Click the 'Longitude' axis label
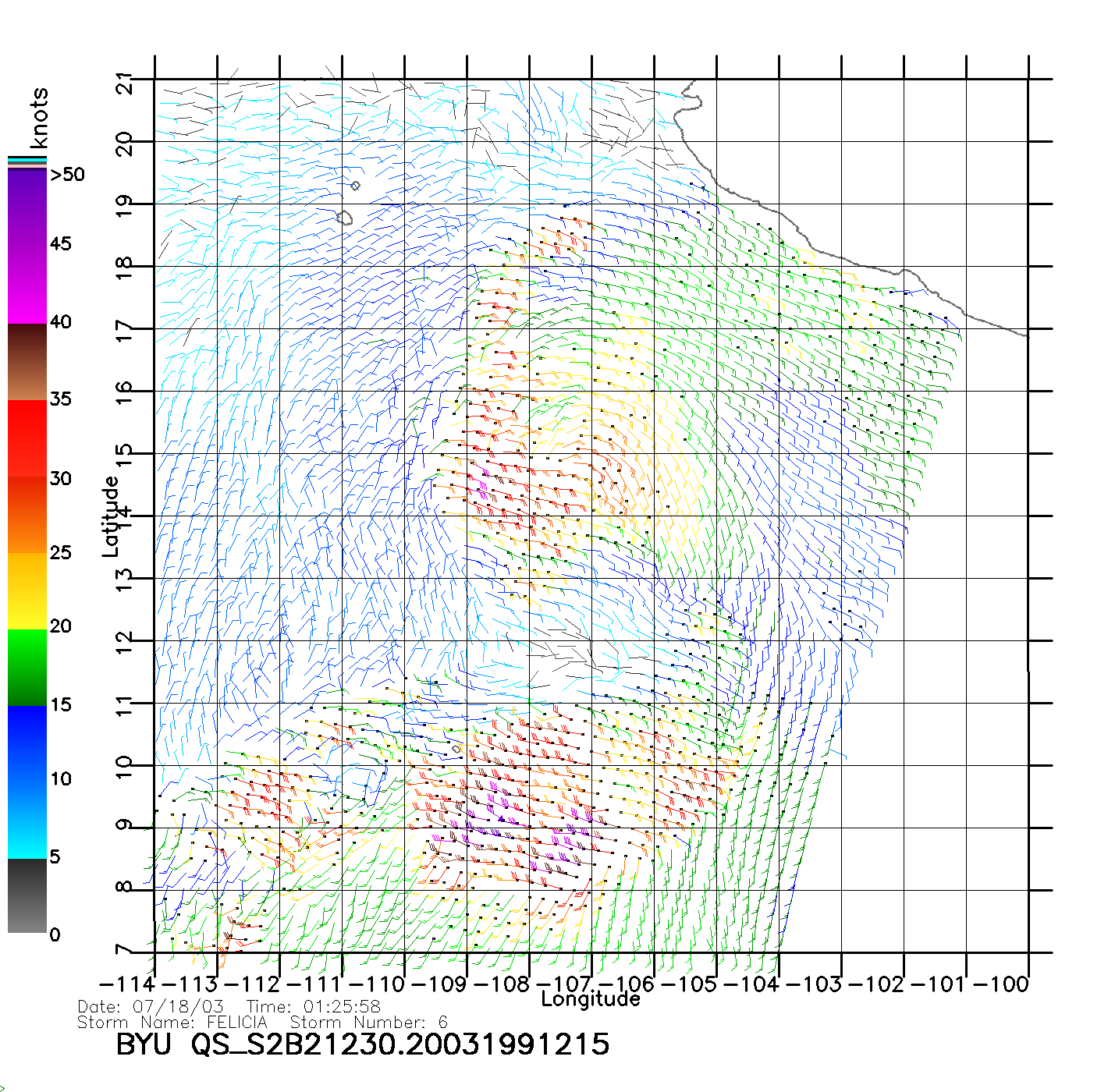The height and width of the screenshot is (1092, 1108). click(591, 999)
